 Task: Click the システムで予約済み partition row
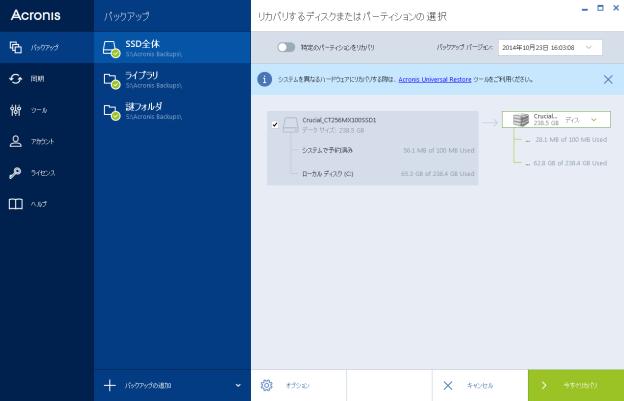pos(387,150)
